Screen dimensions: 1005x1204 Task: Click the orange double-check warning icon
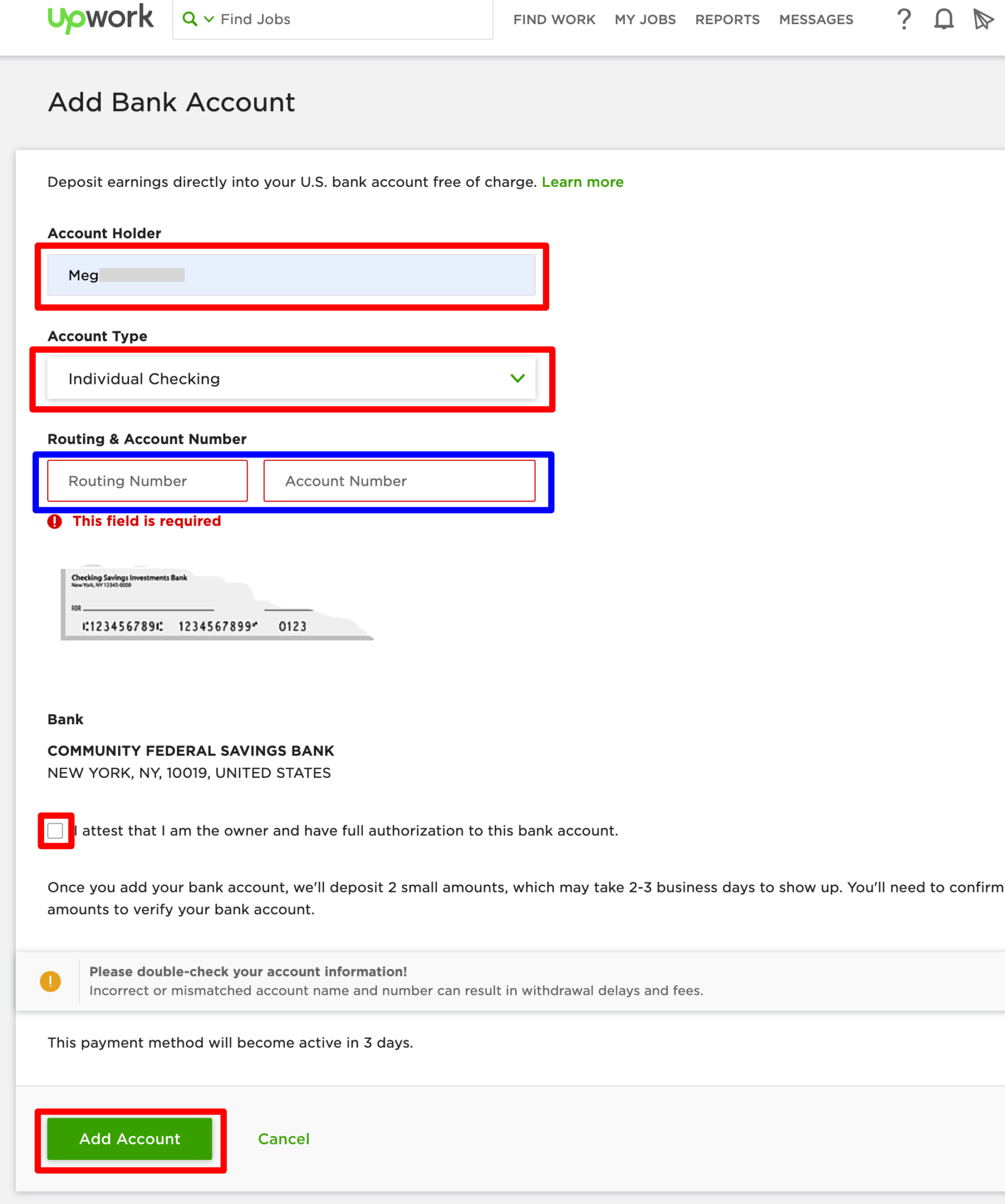point(51,981)
